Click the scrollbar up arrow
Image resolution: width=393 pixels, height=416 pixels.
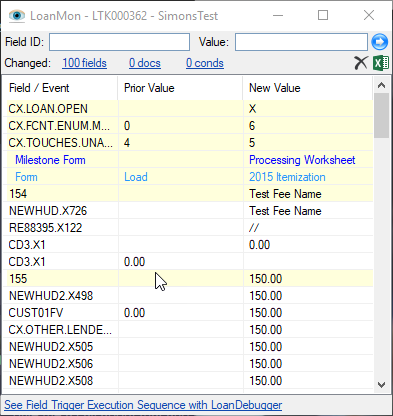(x=381, y=85)
